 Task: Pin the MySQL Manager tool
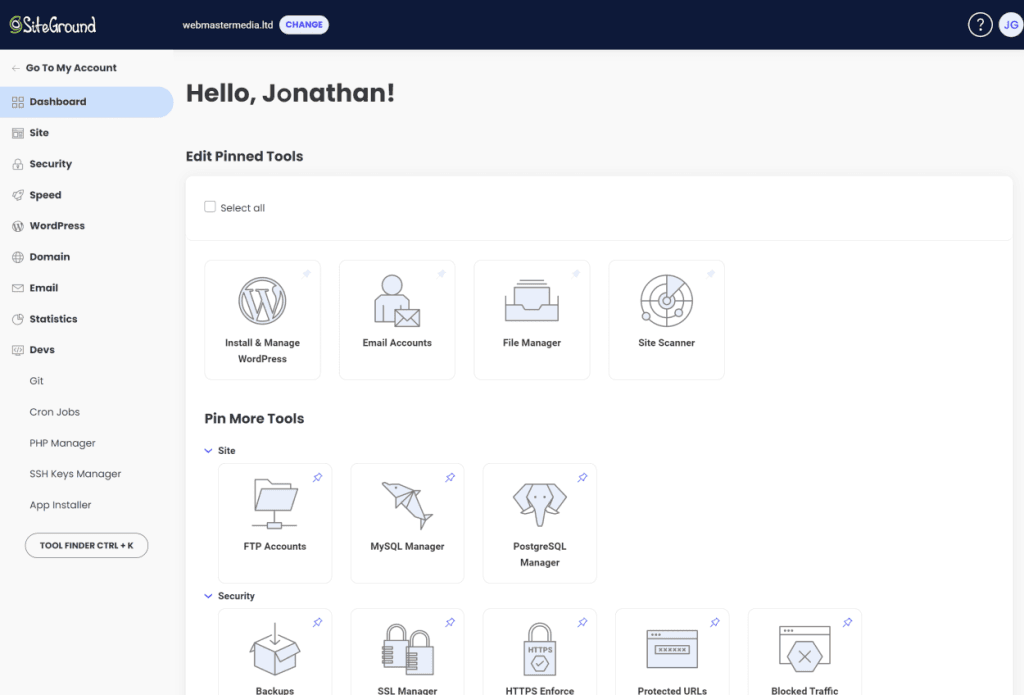pos(450,478)
